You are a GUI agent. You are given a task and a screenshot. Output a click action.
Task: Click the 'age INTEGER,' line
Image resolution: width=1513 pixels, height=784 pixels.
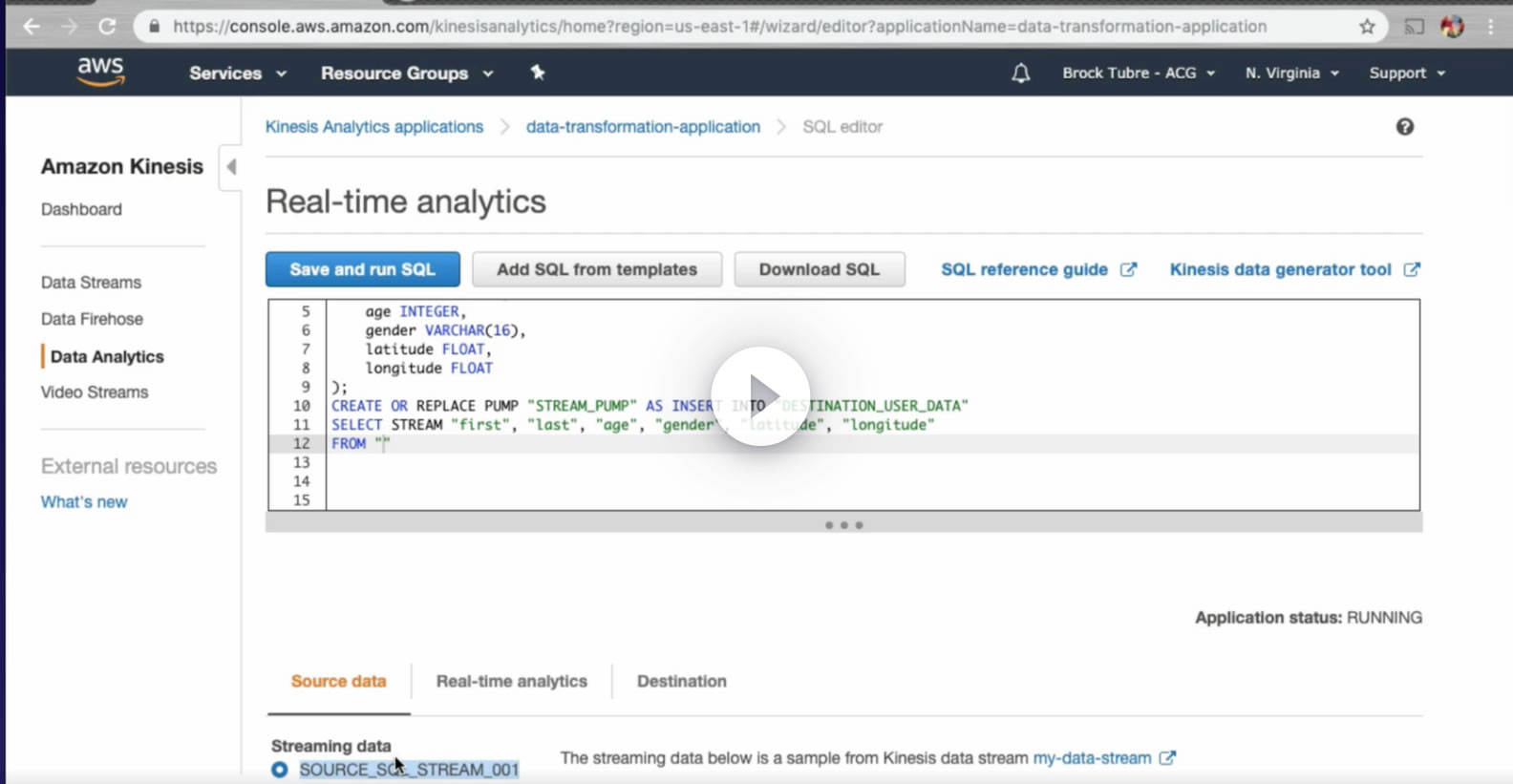(416, 311)
